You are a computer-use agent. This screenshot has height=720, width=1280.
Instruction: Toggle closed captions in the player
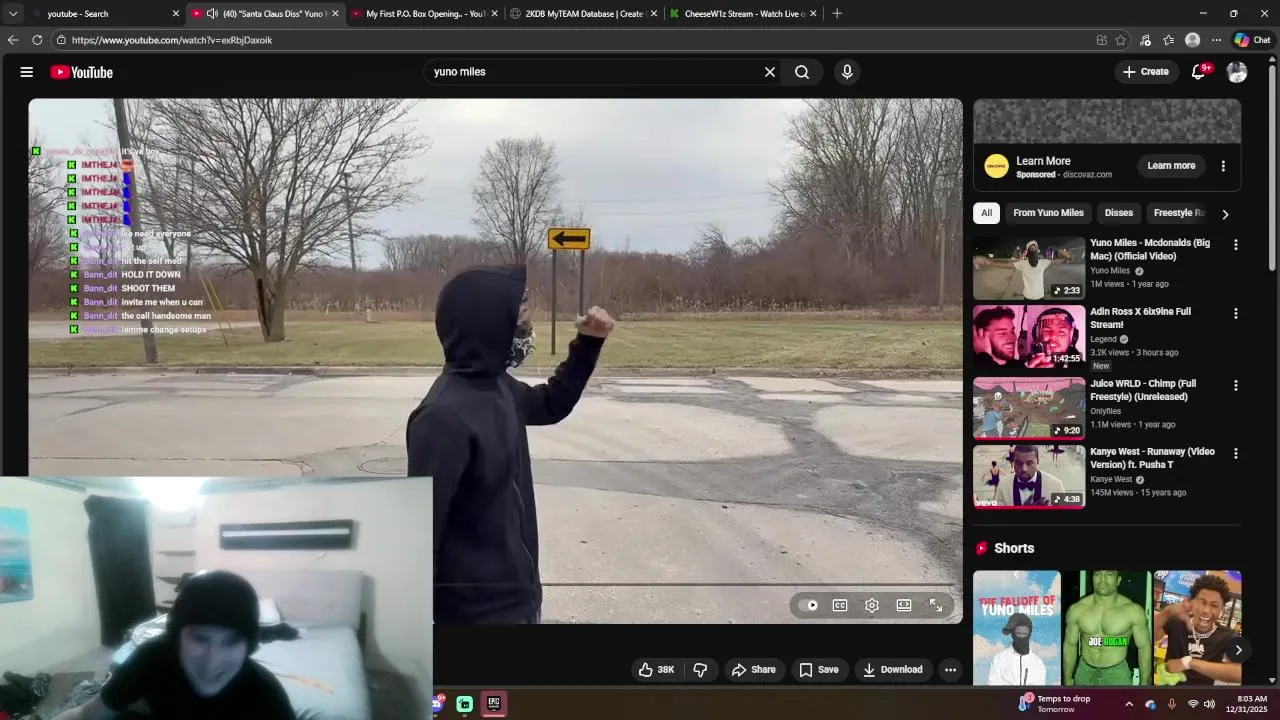[840, 605]
